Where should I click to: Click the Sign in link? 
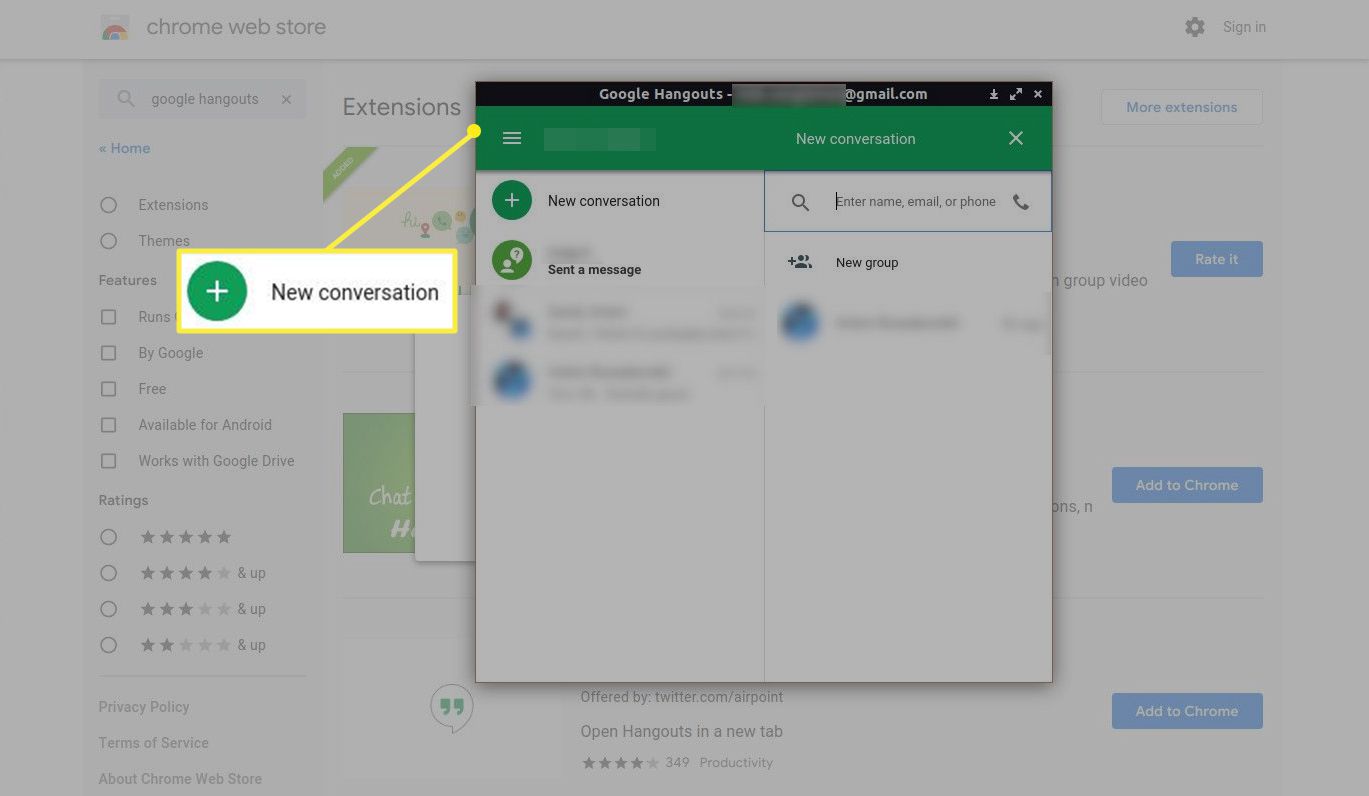(x=1244, y=27)
